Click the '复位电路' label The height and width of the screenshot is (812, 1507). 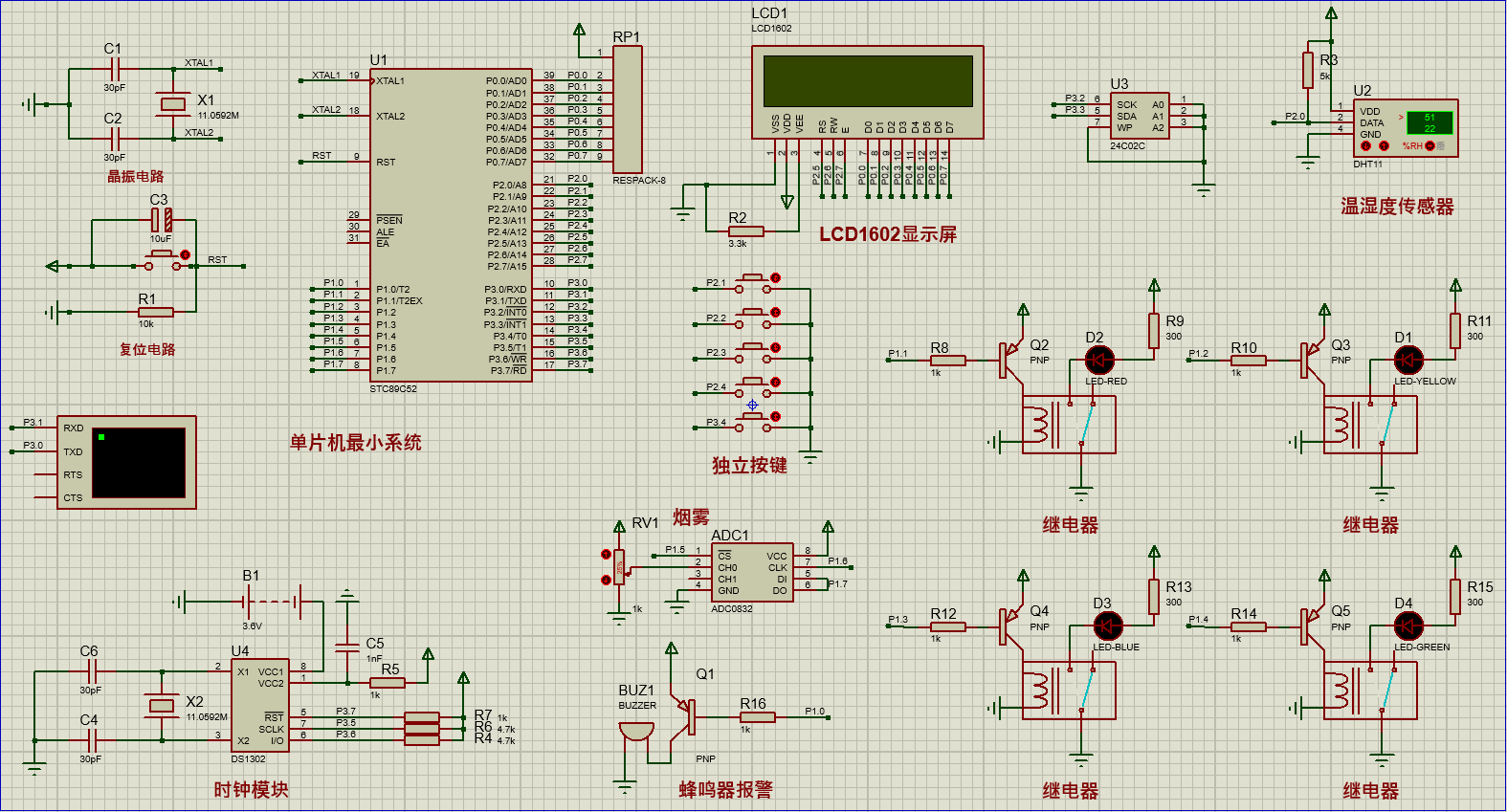(x=147, y=349)
